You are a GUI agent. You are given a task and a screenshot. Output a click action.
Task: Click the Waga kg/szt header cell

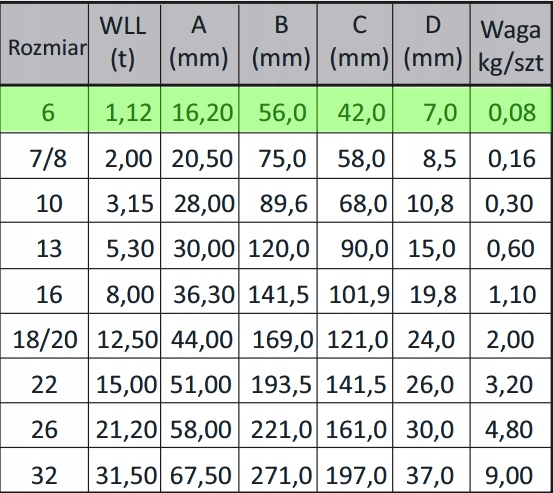click(511, 44)
